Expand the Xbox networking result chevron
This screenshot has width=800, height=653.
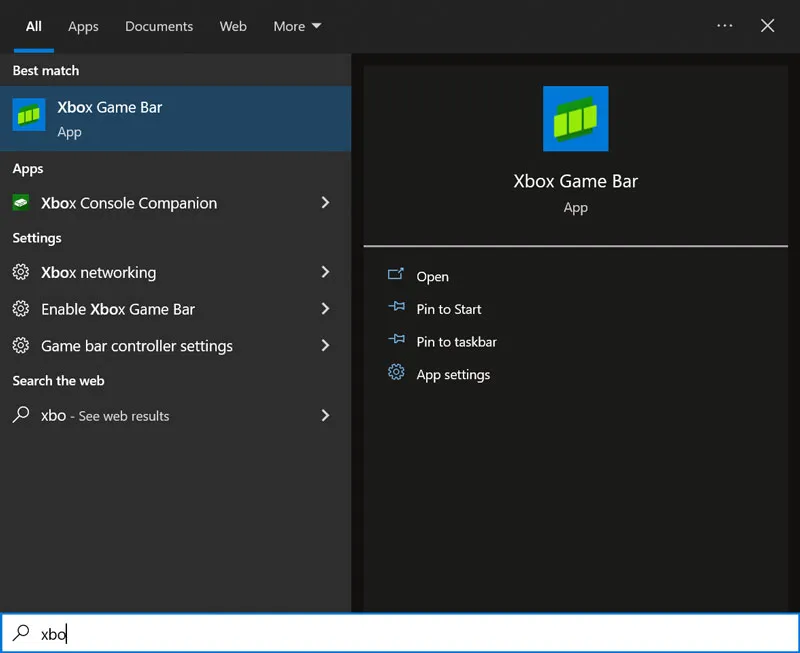325,272
